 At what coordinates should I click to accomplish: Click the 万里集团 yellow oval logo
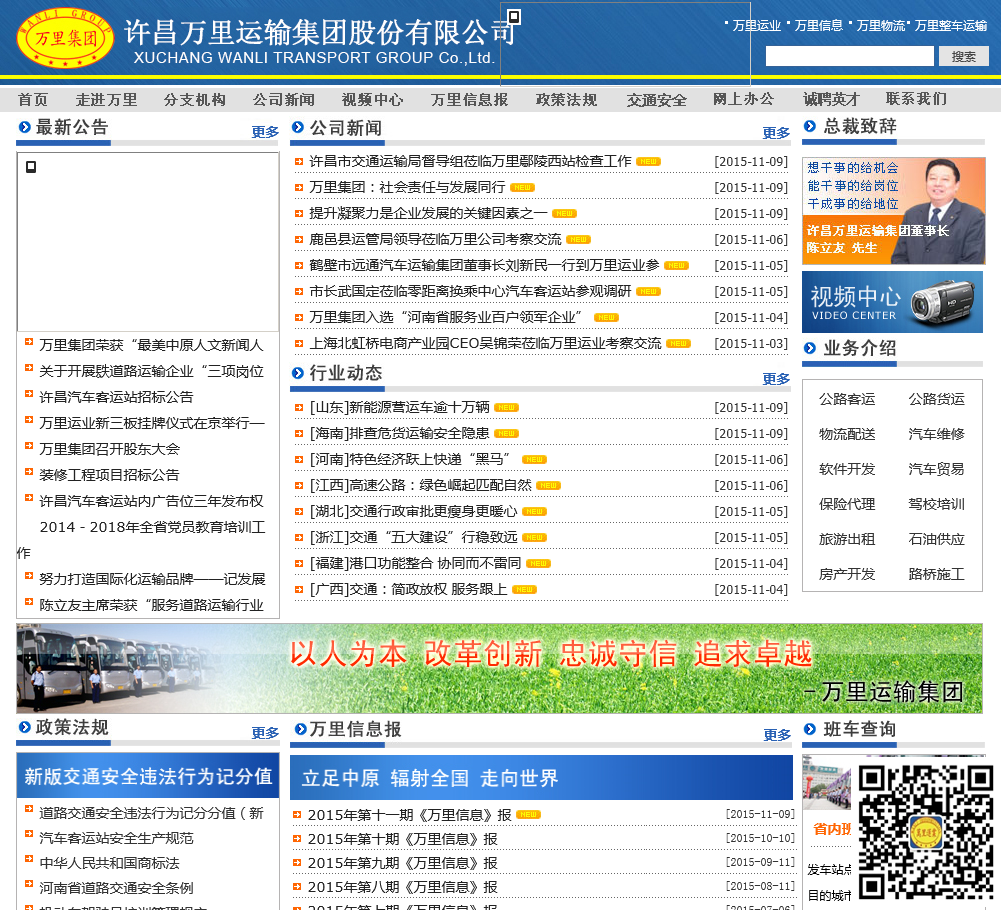coord(65,38)
